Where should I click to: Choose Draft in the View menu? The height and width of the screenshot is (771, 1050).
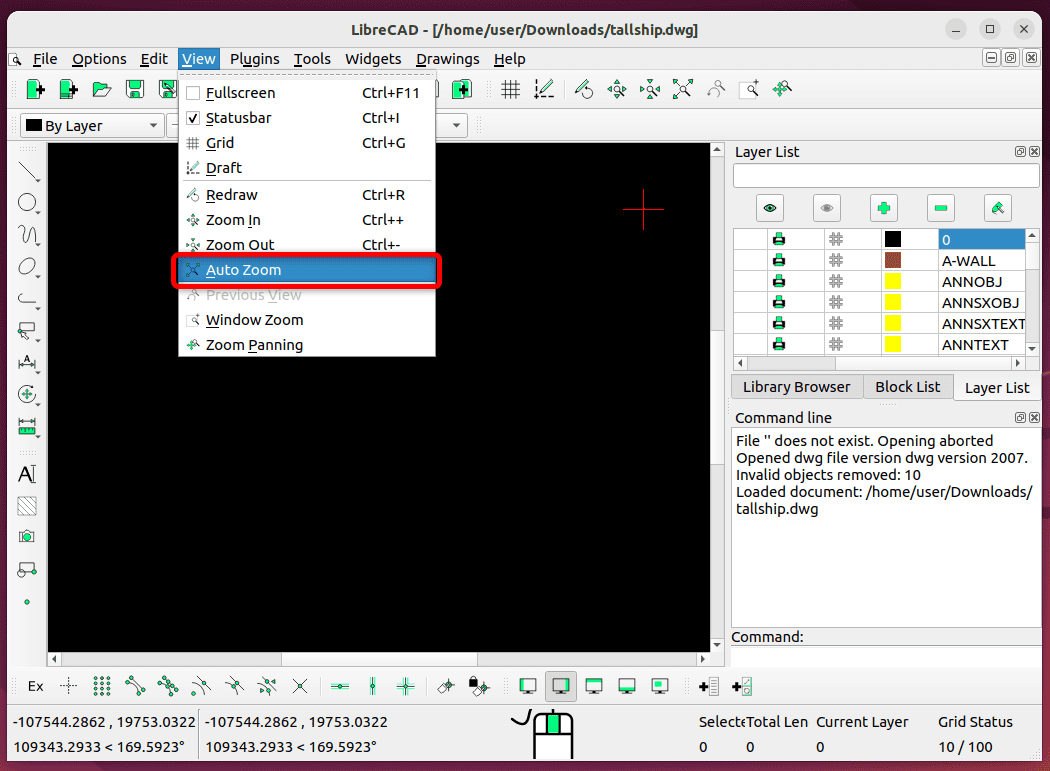tap(307, 168)
